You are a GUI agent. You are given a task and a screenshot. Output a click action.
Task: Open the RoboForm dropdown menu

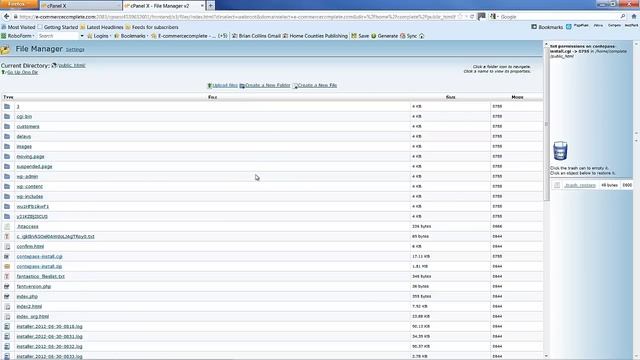[x=18, y=36]
